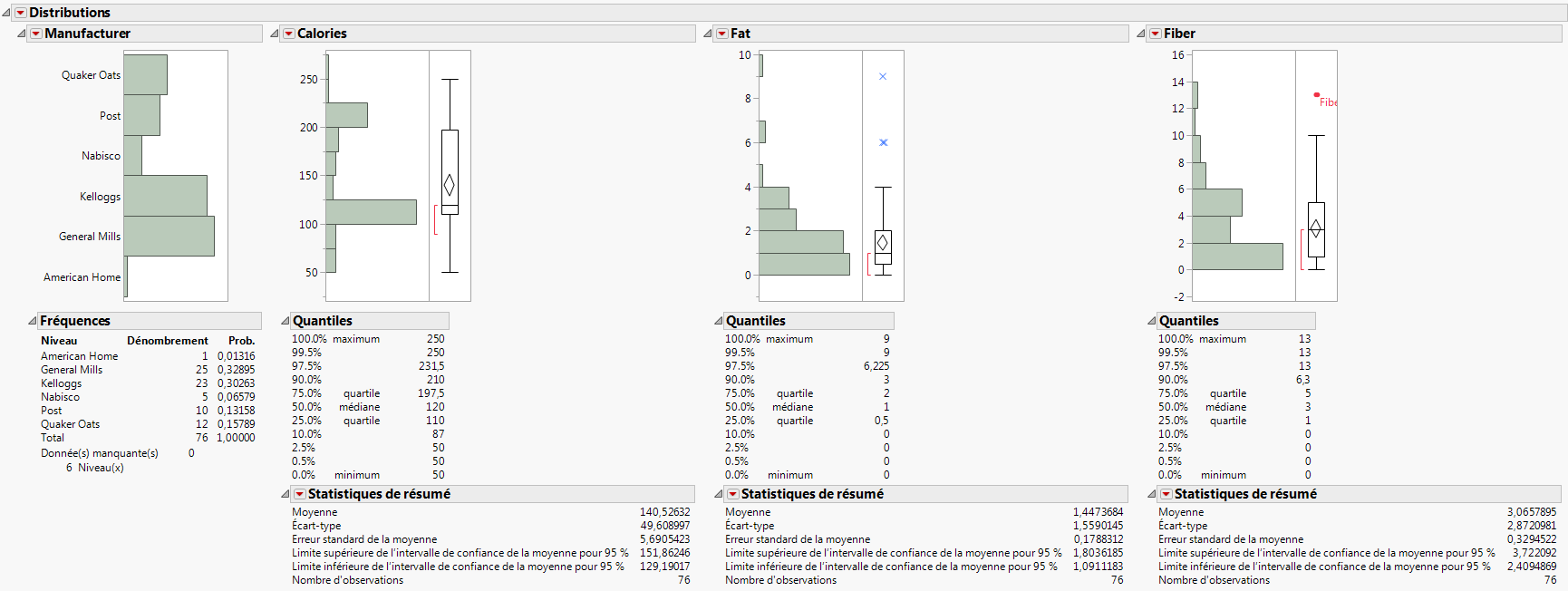Image resolution: width=1568 pixels, height=591 pixels.
Task: Select the Post histogram bar
Action: 141,115
